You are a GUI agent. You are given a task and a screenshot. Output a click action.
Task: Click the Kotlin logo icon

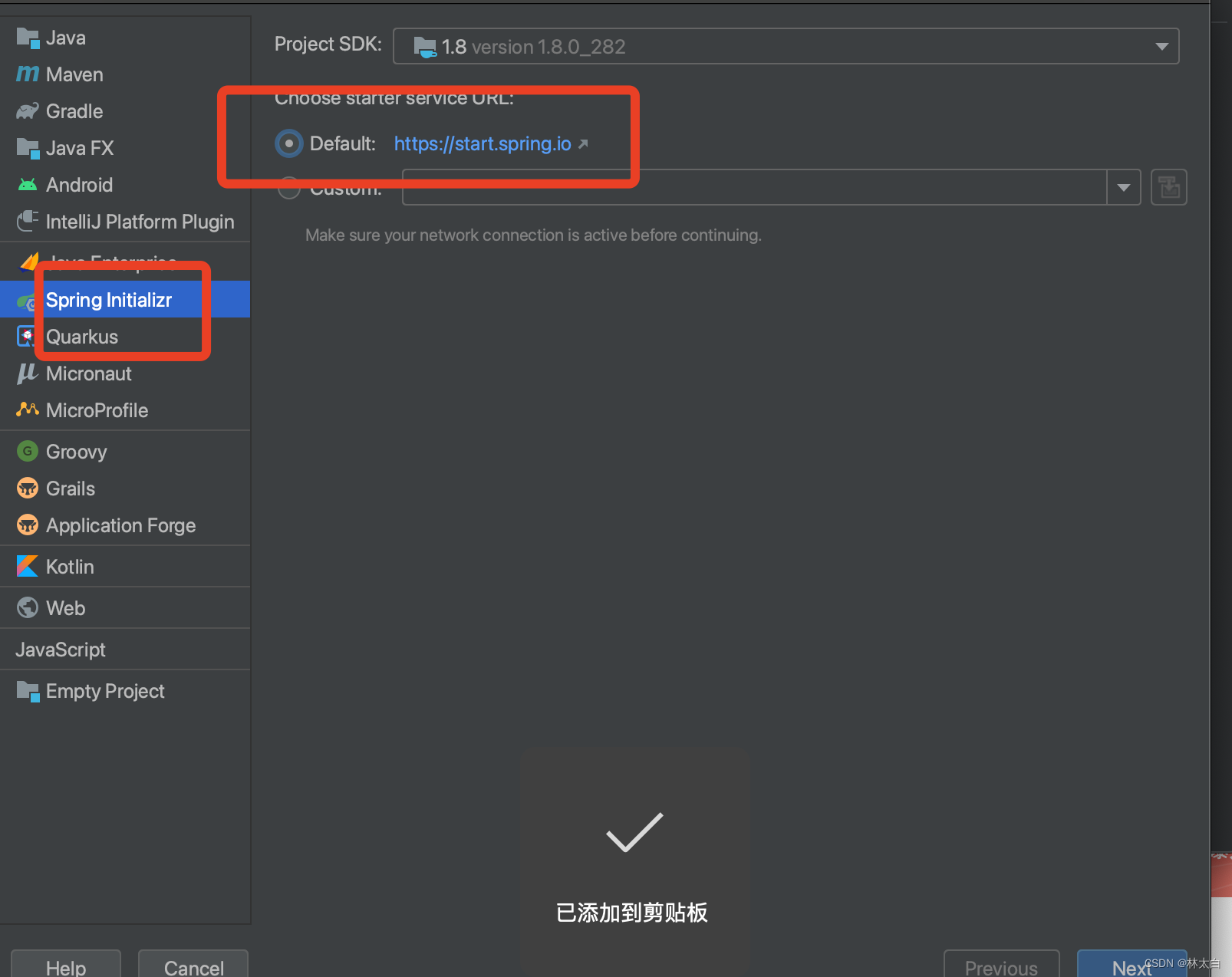[28, 566]
